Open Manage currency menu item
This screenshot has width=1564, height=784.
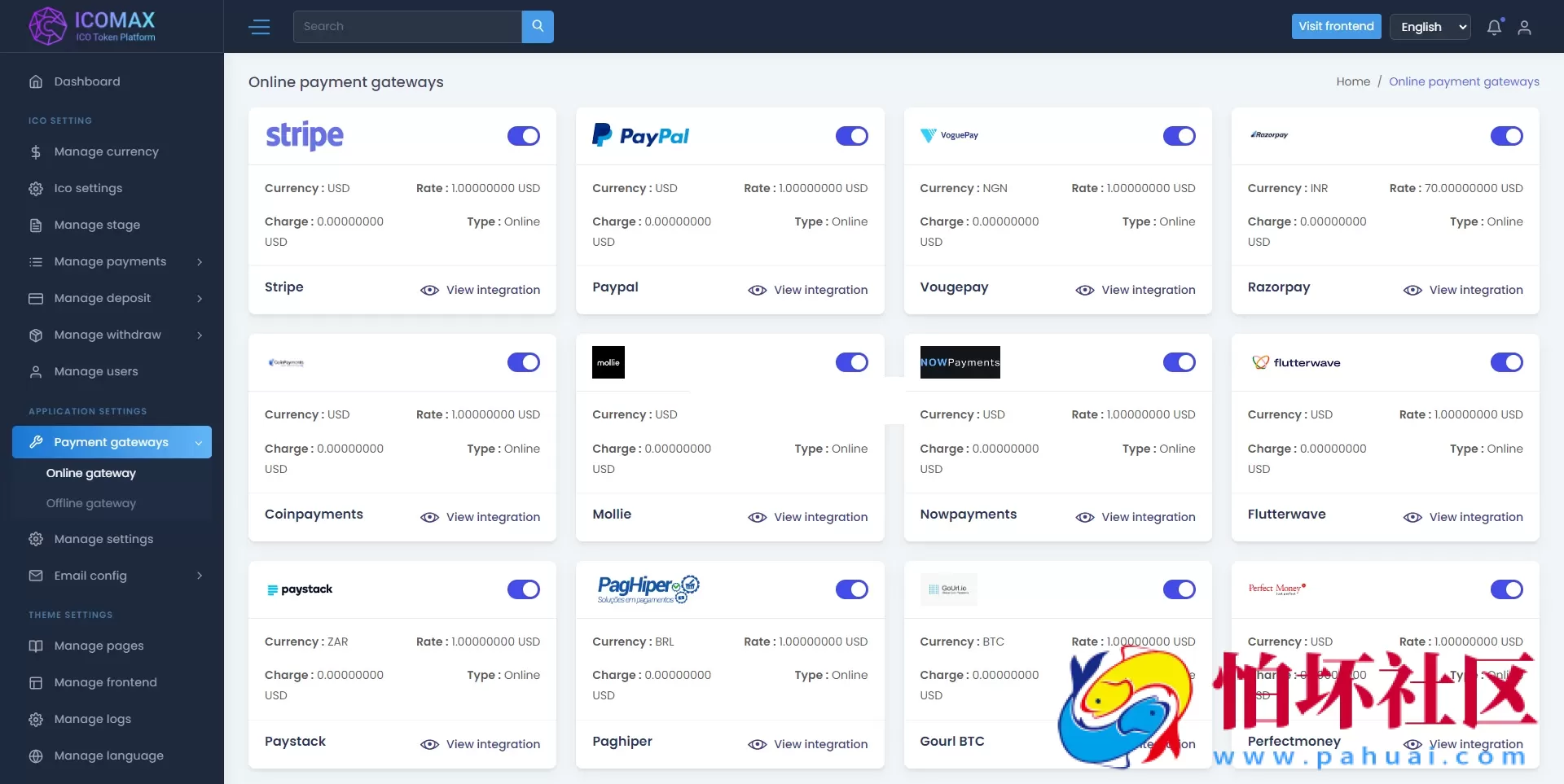point(106,151)
